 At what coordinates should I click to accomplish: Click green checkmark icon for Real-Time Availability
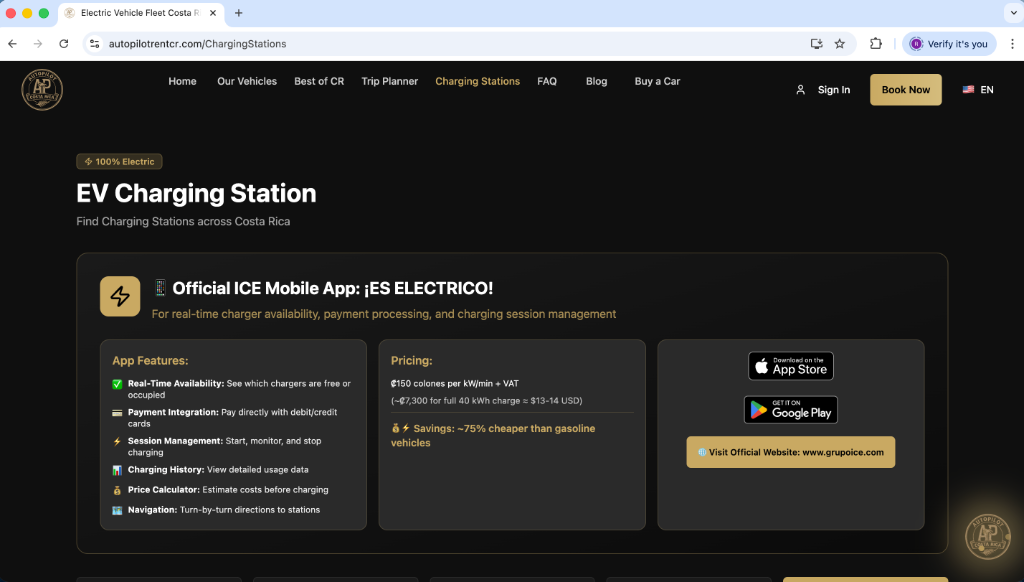pyautogui.click(x=117, y=384)
